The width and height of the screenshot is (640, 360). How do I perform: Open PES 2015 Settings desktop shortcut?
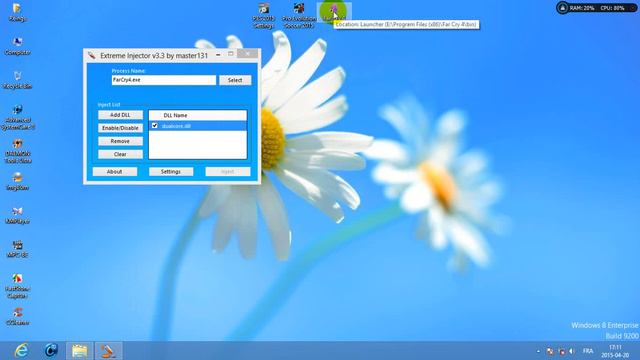(263, 16)
